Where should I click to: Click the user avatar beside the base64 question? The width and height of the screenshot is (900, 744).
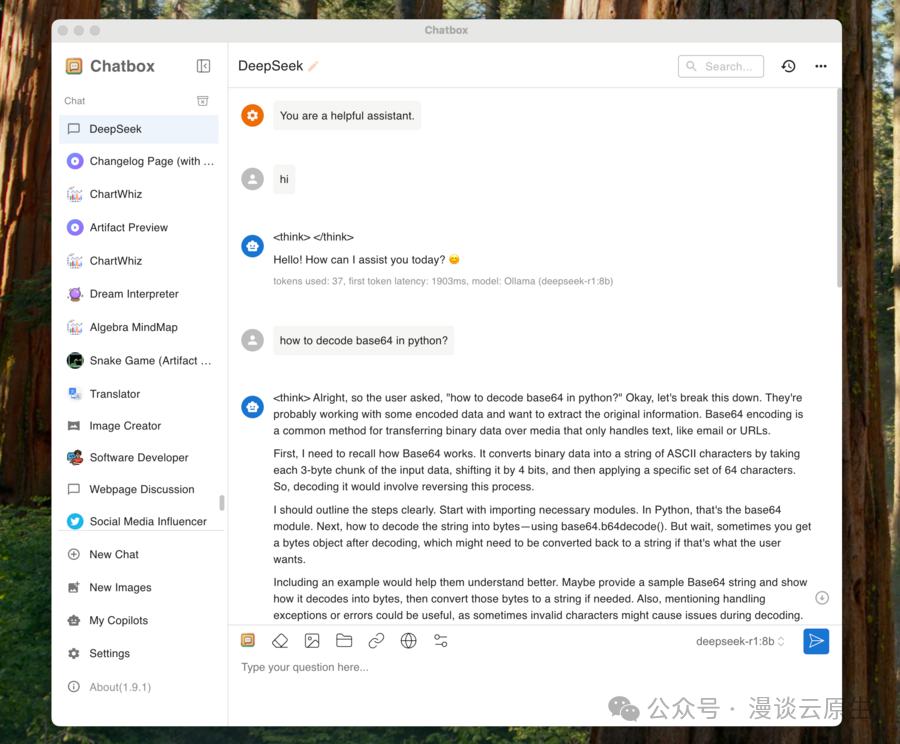252,340
